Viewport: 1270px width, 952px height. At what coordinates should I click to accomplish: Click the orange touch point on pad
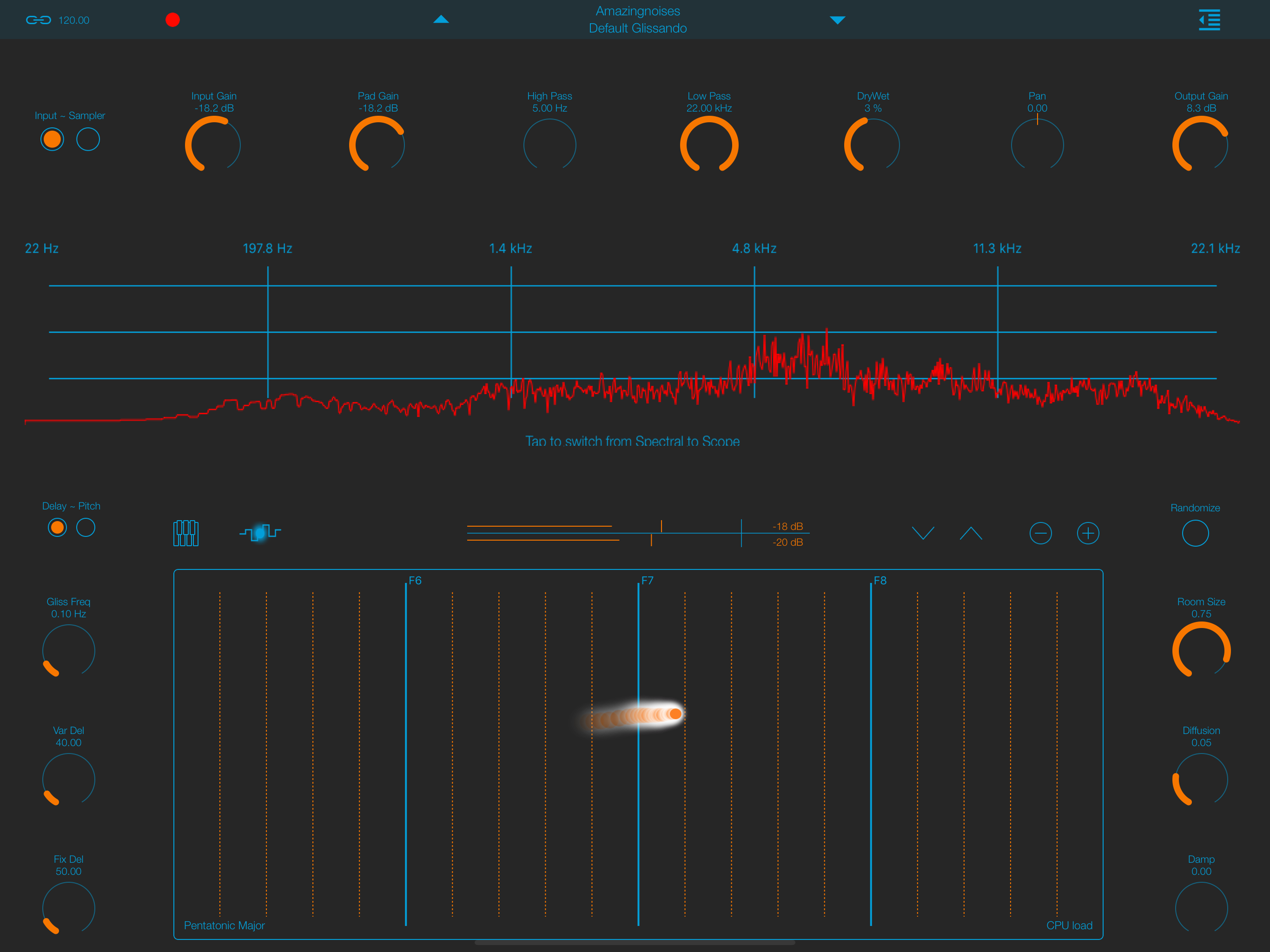675,714
